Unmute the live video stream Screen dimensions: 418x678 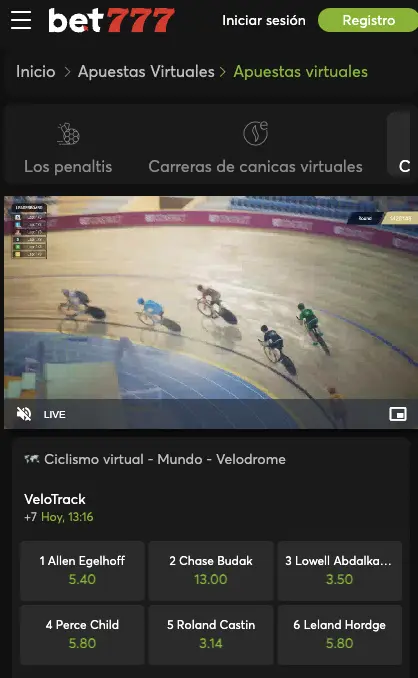(24, 414)
